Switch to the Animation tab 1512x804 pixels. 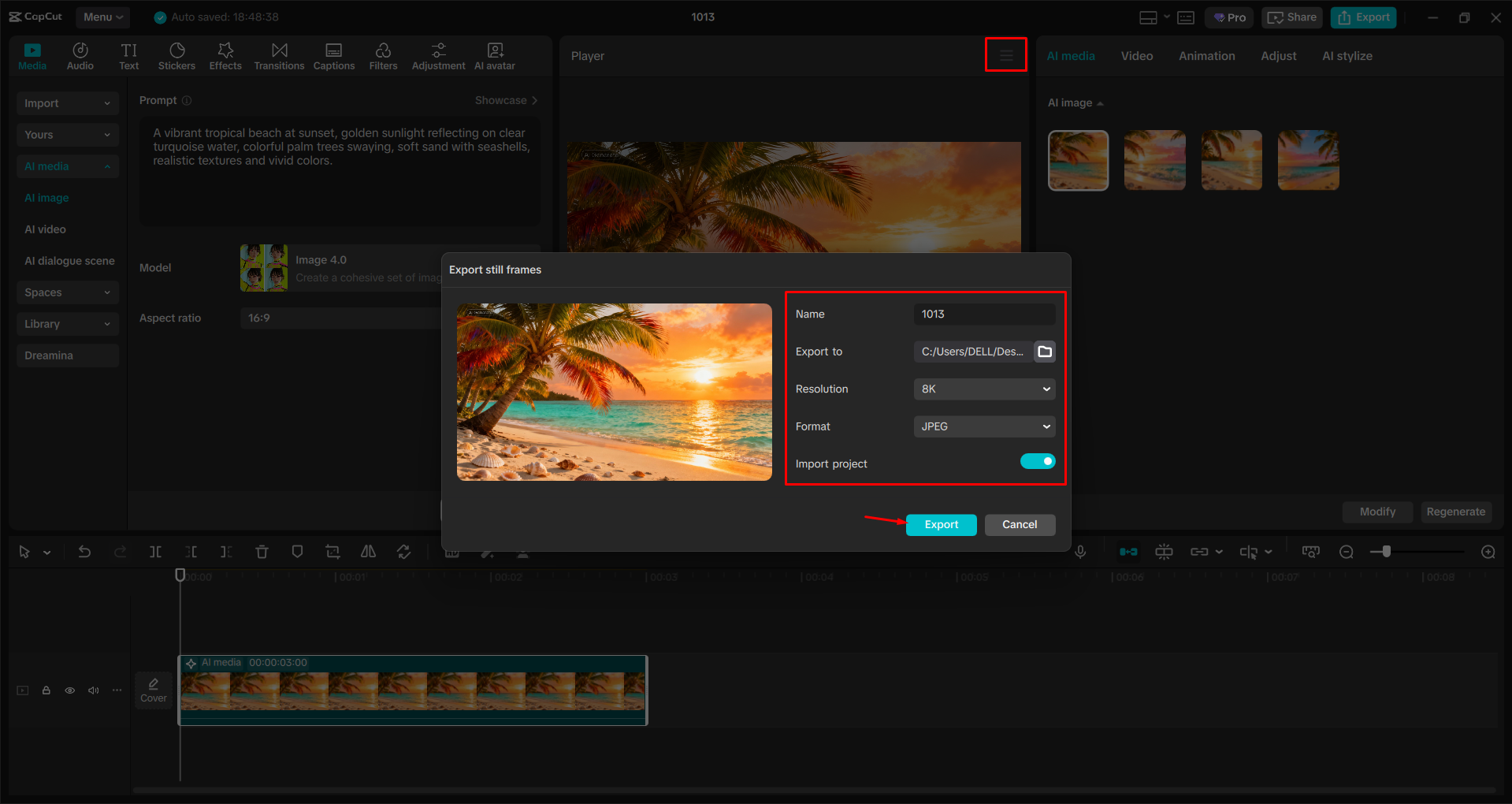(1206, 55)
